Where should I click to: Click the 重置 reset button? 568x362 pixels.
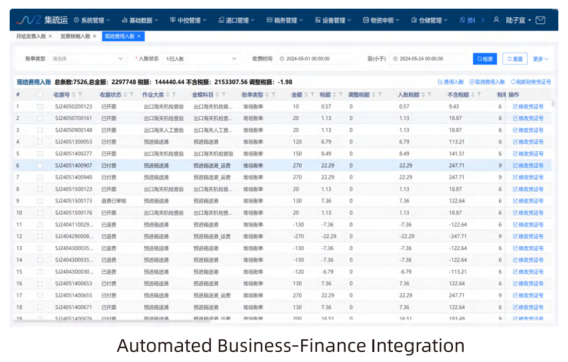515,59
